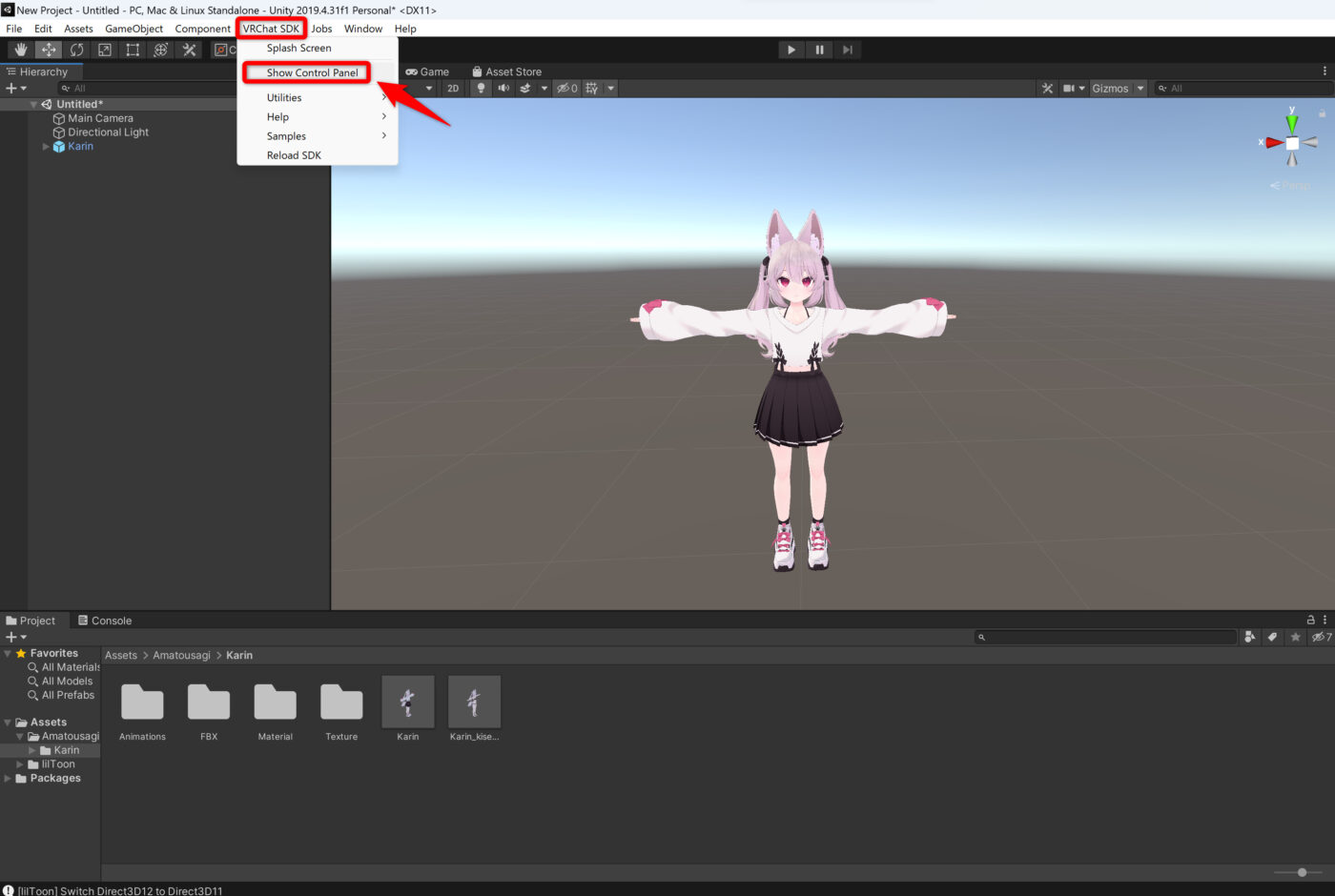Open grid settings dropdown arrow
1335x896 pixels.
coord(611,88)
